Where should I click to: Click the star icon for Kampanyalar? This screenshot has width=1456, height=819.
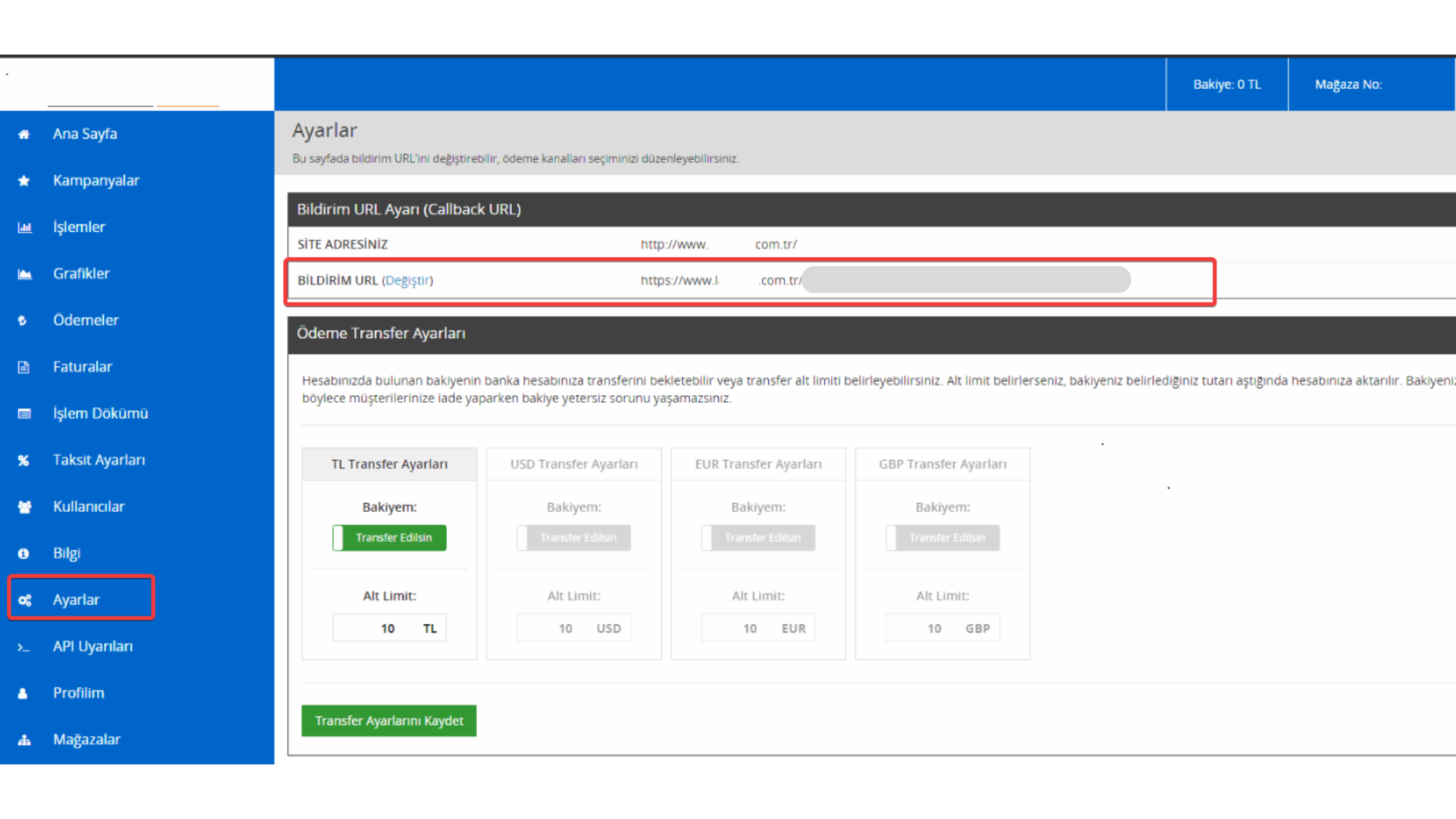[24, 180]
